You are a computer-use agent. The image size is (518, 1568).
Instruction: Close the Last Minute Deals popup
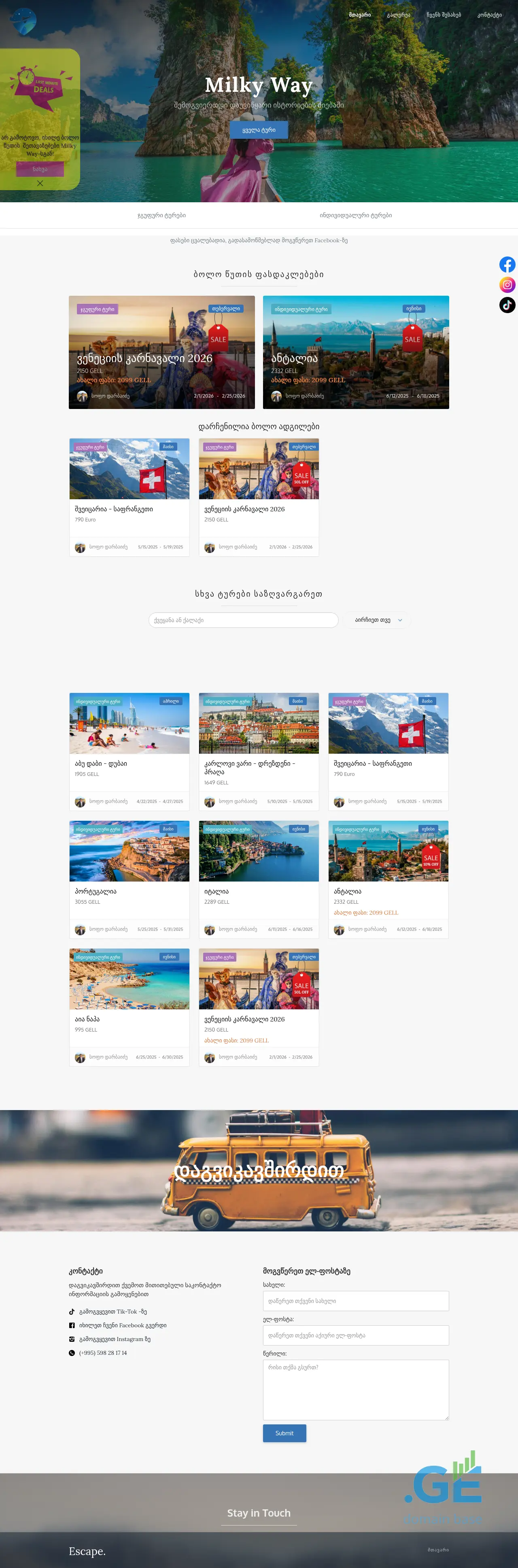[x=40, y=183]
